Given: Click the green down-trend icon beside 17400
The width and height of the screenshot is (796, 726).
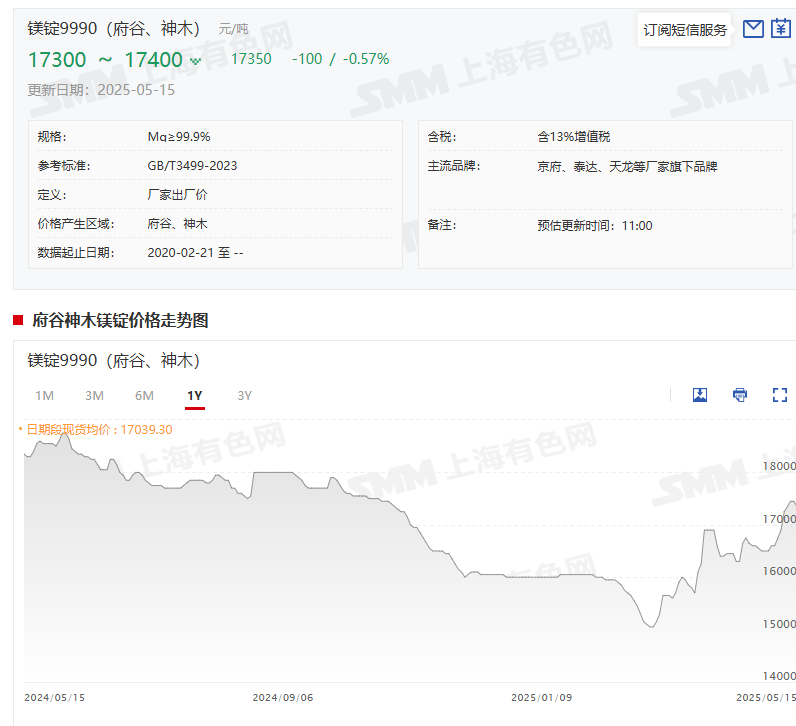Looking at the screenshot, I should pos(195,61).
